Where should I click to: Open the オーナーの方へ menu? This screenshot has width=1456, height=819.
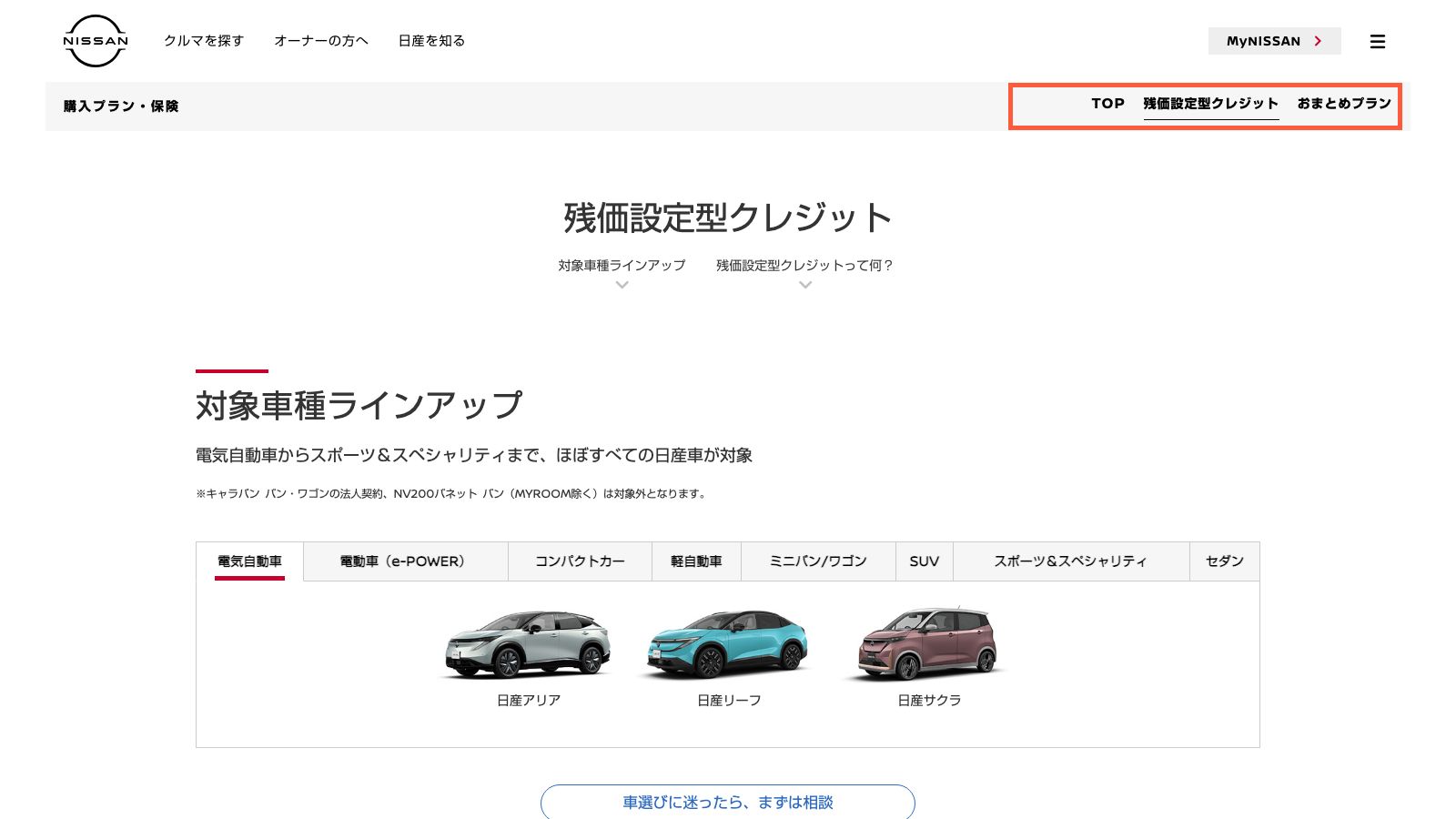click(x=321, y=41)
